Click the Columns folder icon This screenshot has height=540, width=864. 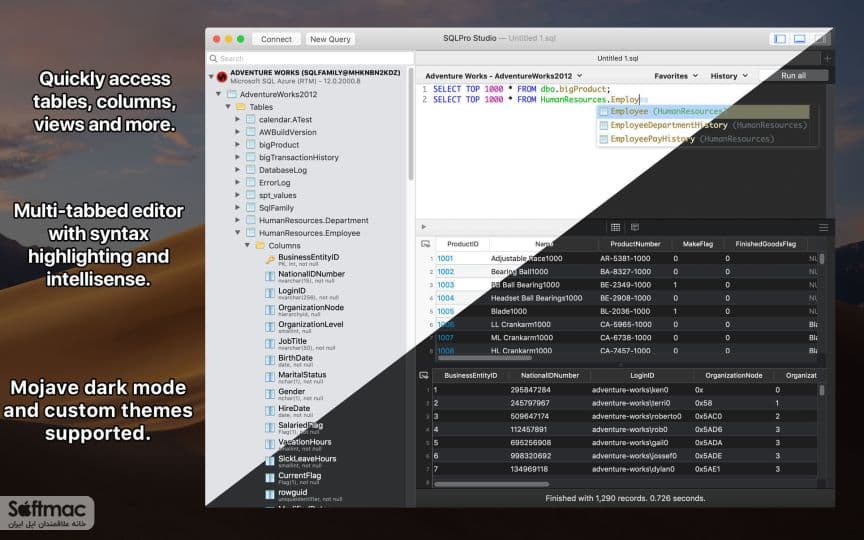pos(260,245)
